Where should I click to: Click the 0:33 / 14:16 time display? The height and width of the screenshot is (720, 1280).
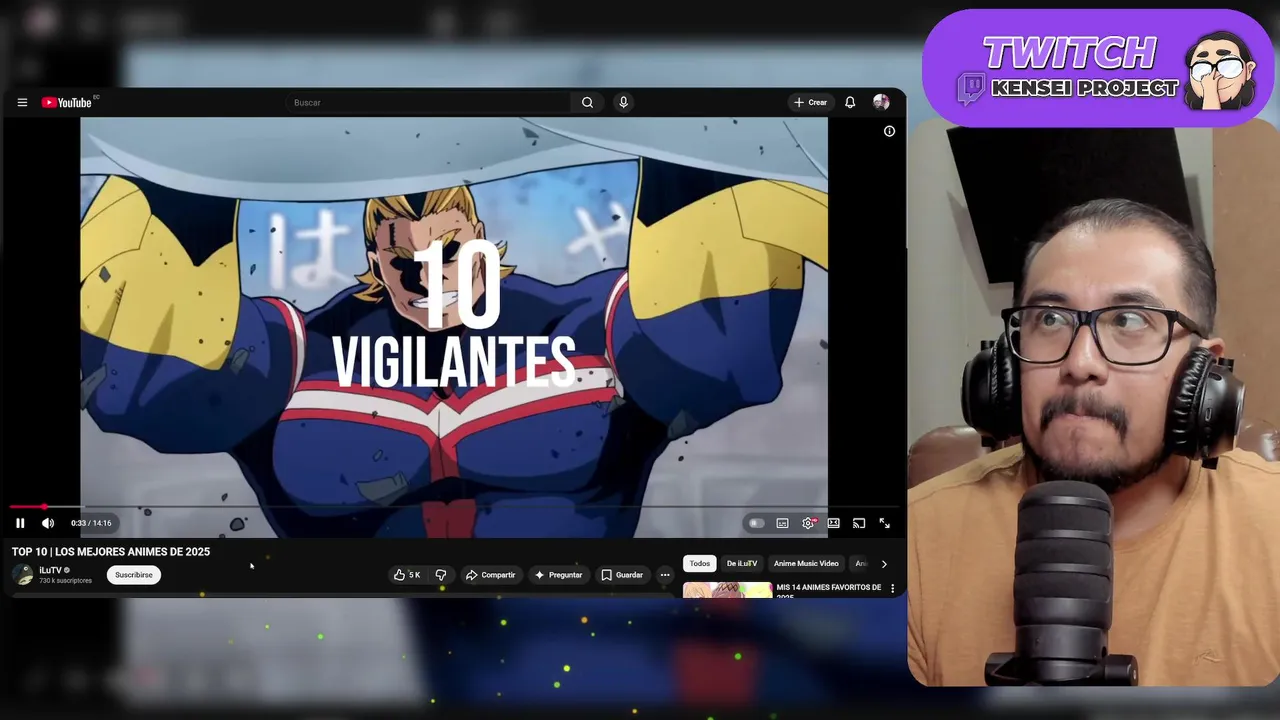[x=91, y=523]
